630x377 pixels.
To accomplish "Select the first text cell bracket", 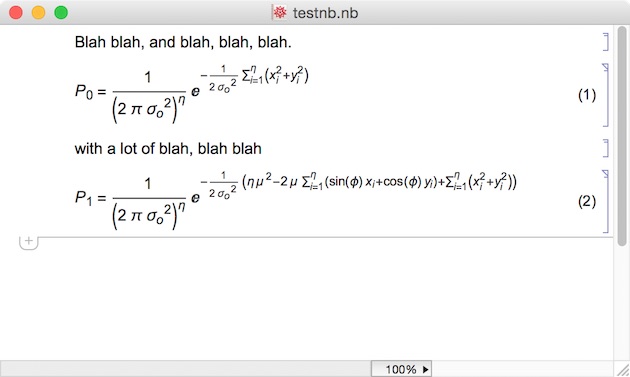I will pos(606,42).
